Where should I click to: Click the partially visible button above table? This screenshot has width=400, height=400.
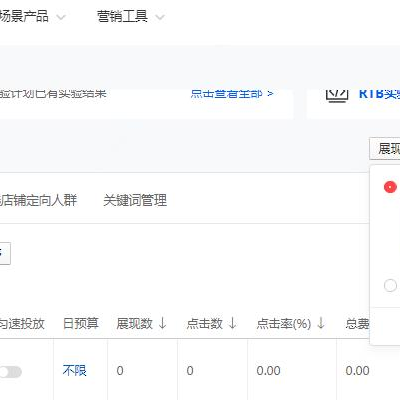(x=5, y=253)
